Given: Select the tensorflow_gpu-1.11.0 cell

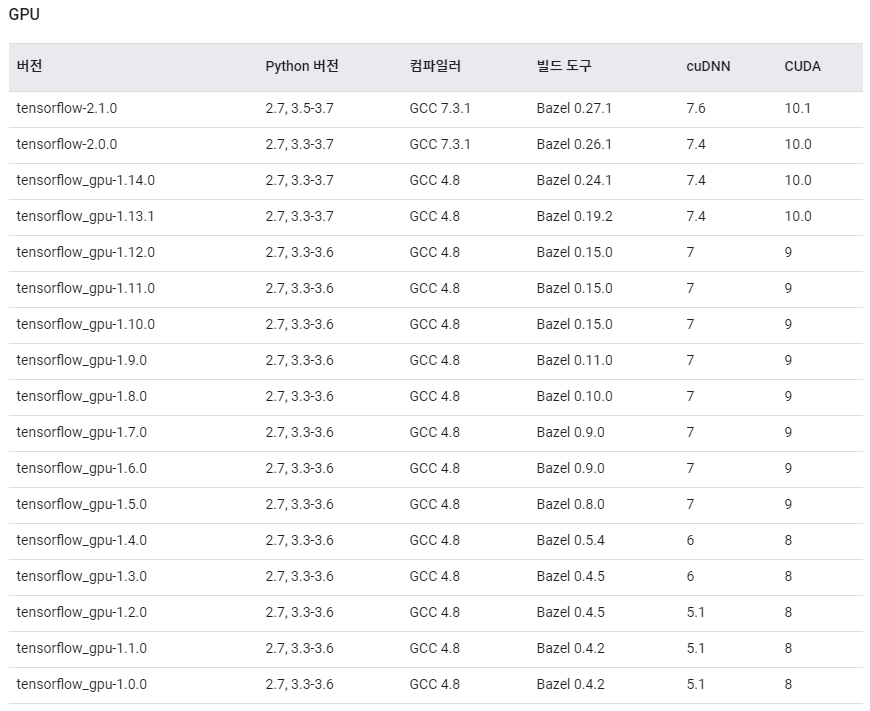Looking at the screenshot, I should click(x=85, y=289).
